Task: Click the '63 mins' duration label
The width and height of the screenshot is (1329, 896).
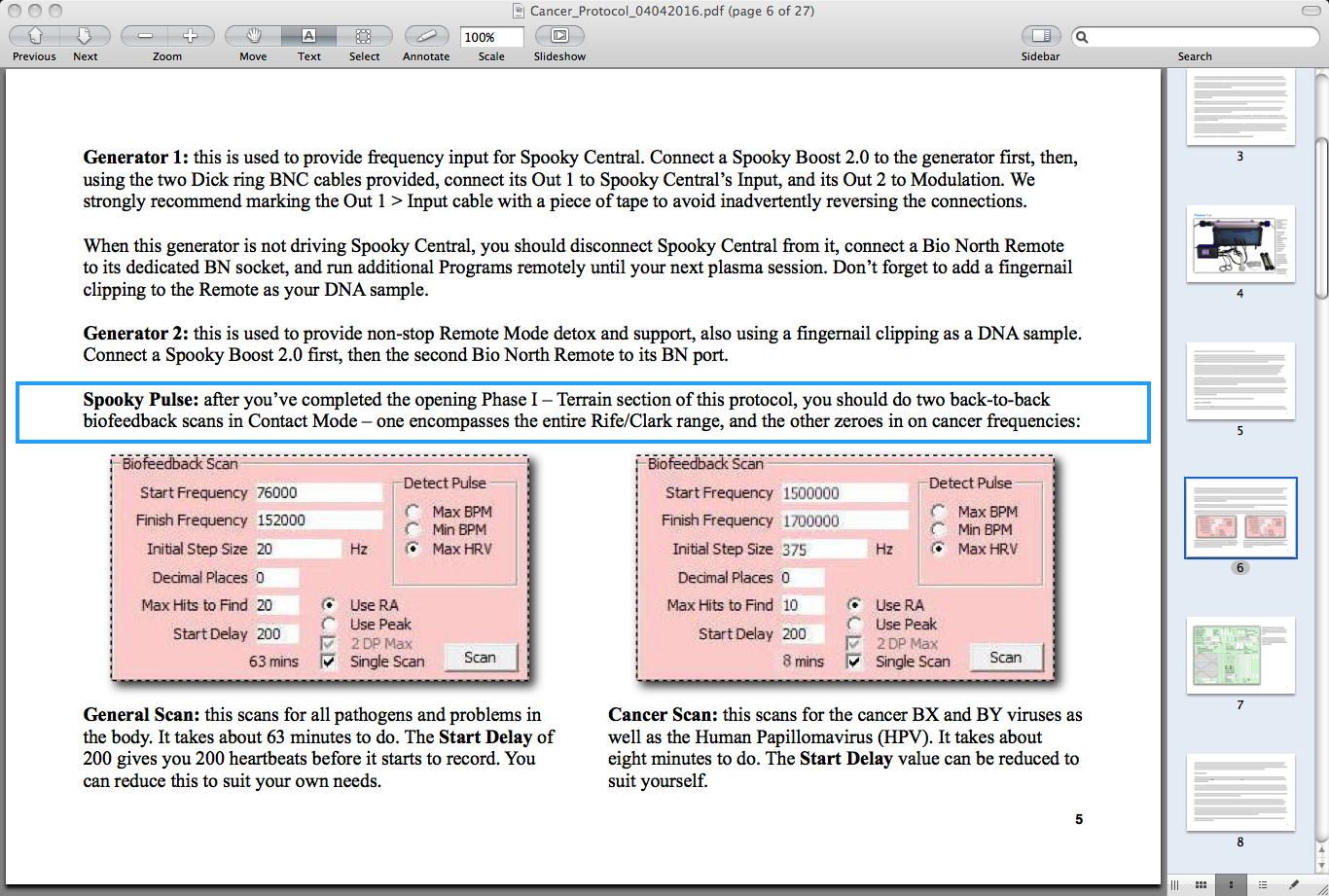Action: (273, 662)
